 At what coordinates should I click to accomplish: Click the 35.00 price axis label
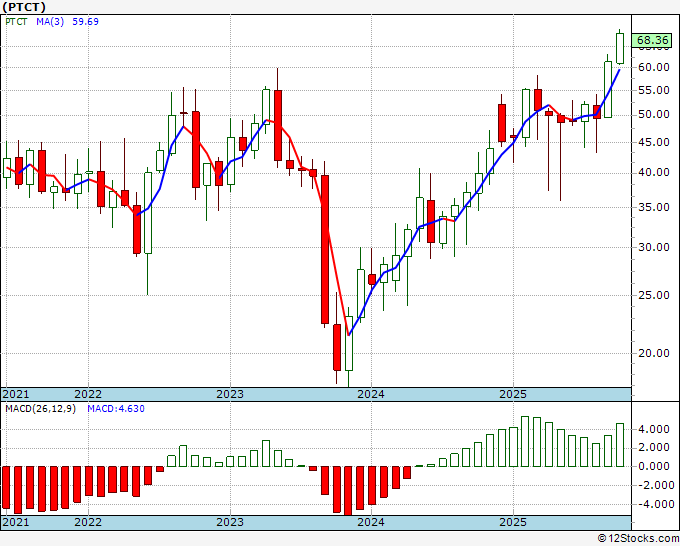[x=654, y=207]
